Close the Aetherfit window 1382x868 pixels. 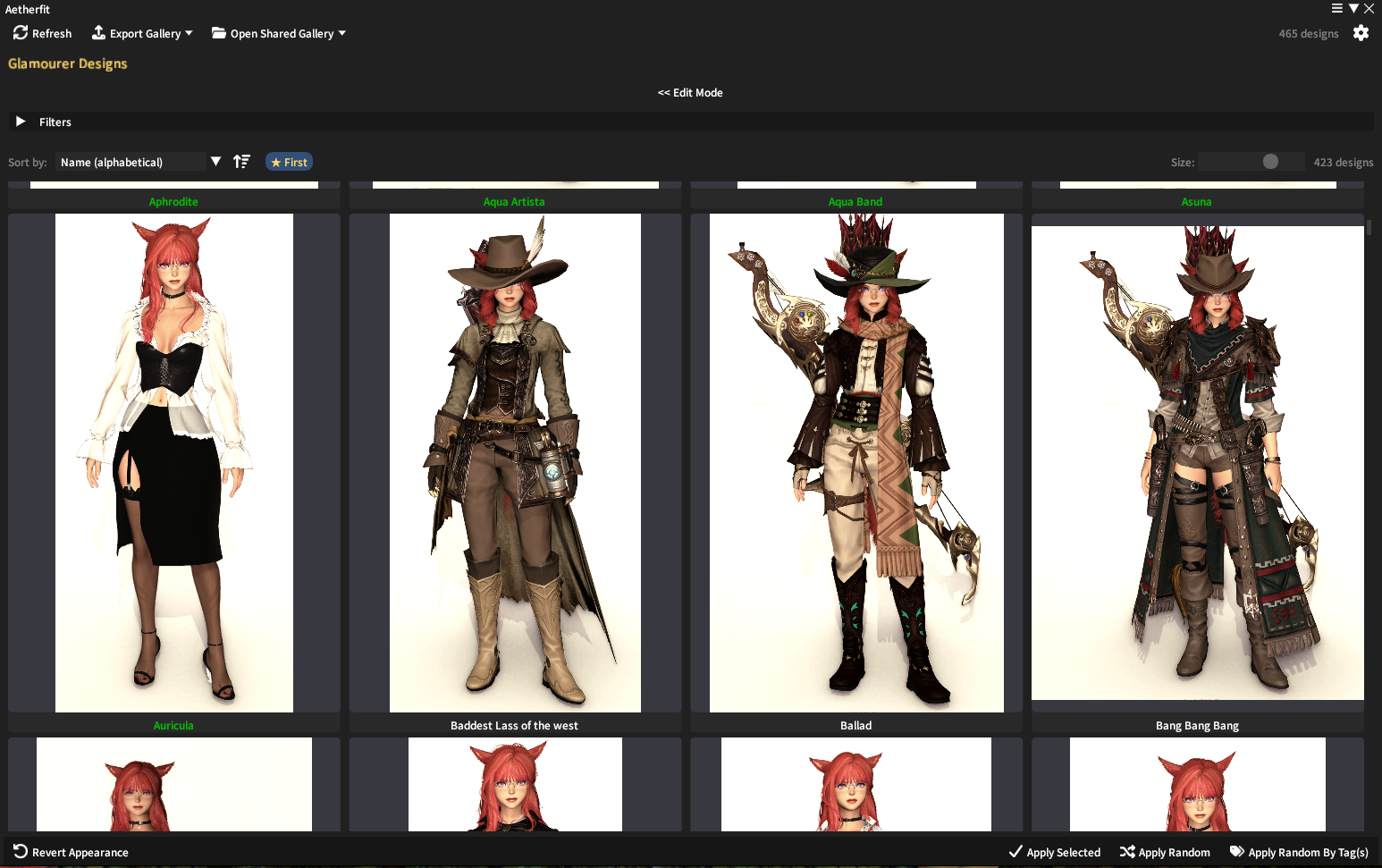(1369, 8)
